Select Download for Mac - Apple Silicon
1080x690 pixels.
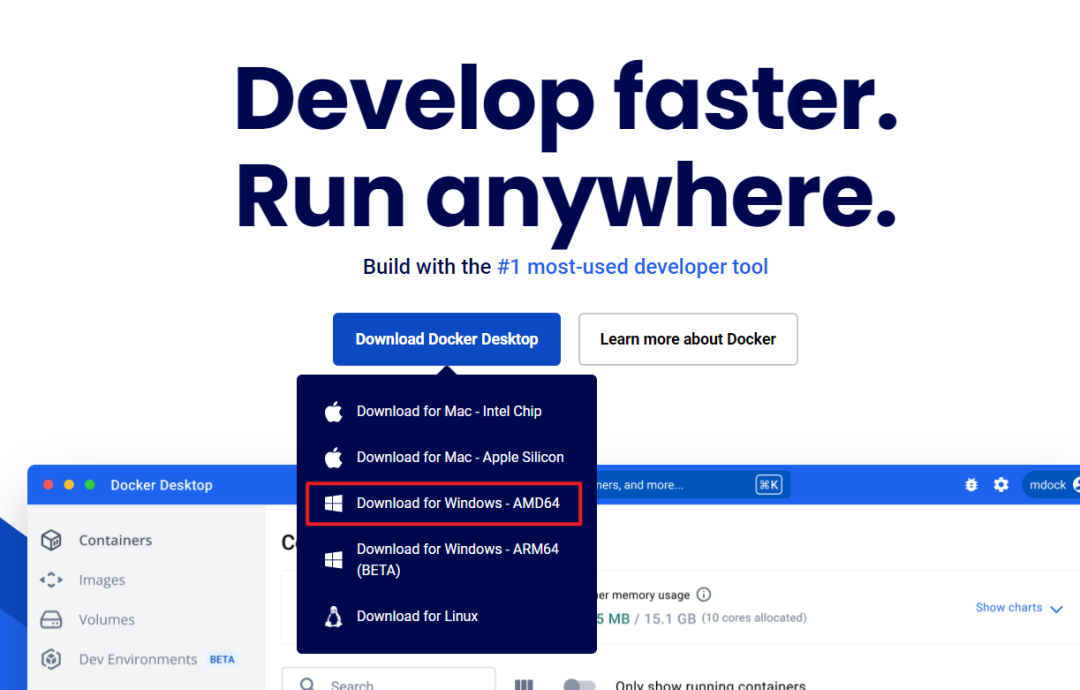[459, 457]
